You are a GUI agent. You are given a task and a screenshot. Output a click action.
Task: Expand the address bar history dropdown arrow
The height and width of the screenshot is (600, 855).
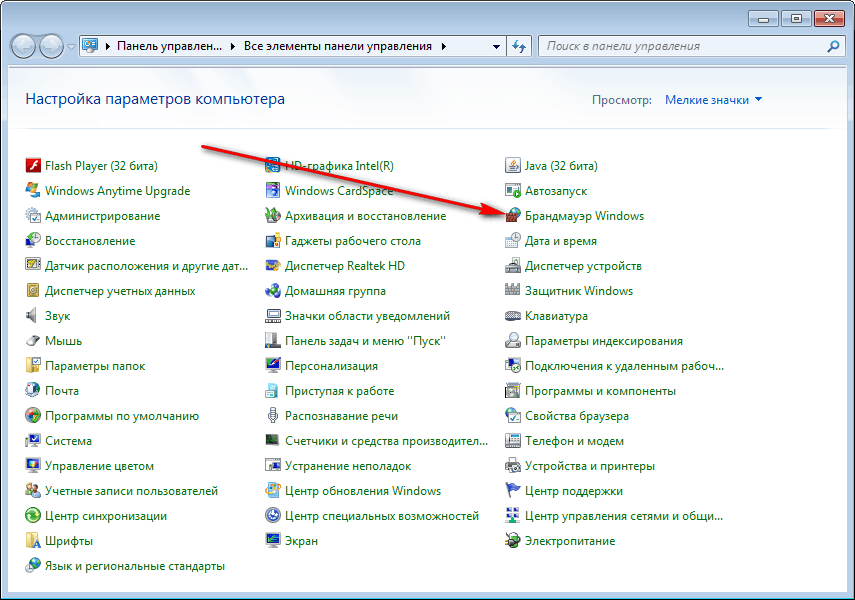(497, 46)
